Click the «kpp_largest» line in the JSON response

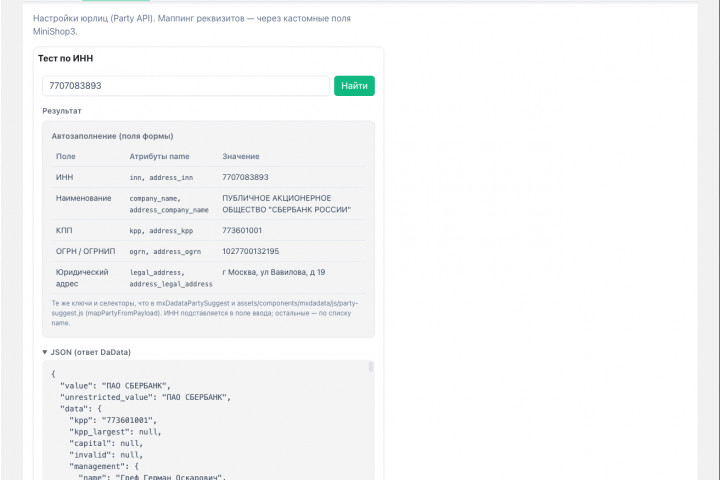pos(114,432)
